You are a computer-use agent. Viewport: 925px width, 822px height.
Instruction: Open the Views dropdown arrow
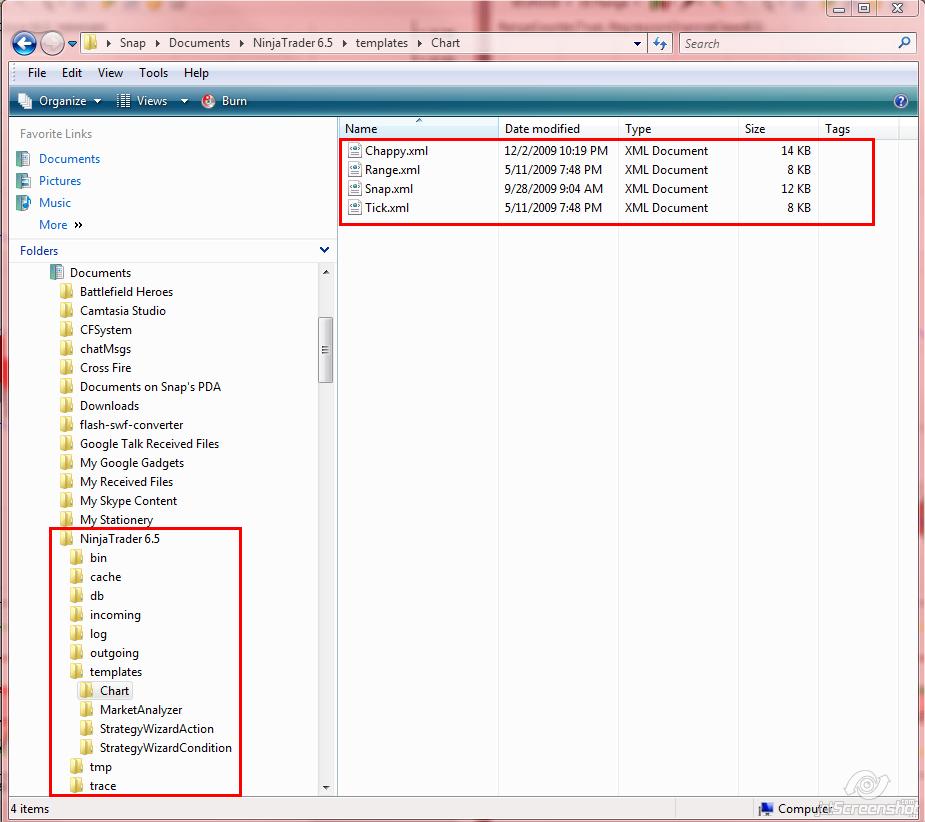(x=184, y=101)
